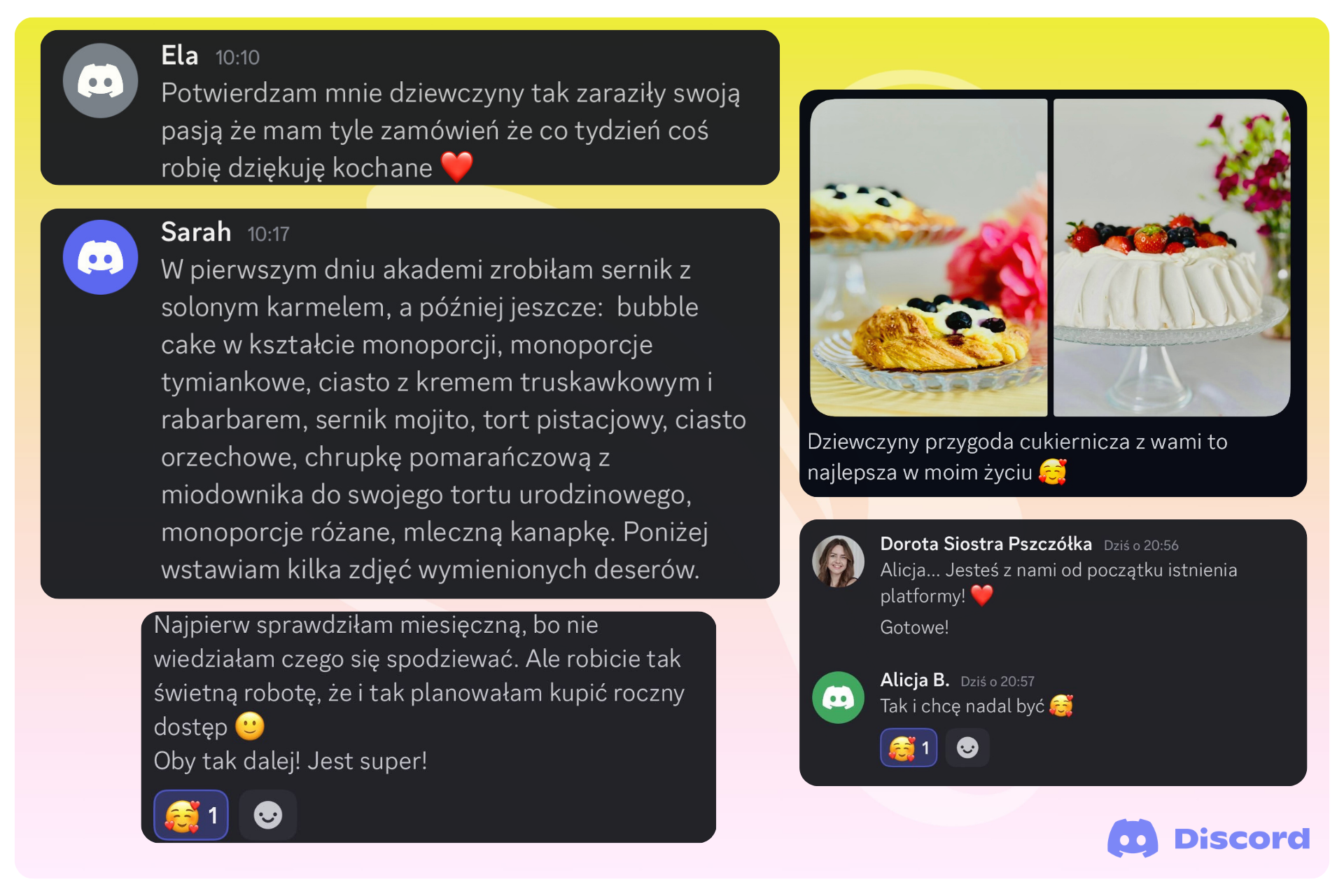Toggle heart-face reaction under 'Jest super' message
This screenshot has height=896, width=1344.
click(x=191, y=815)
